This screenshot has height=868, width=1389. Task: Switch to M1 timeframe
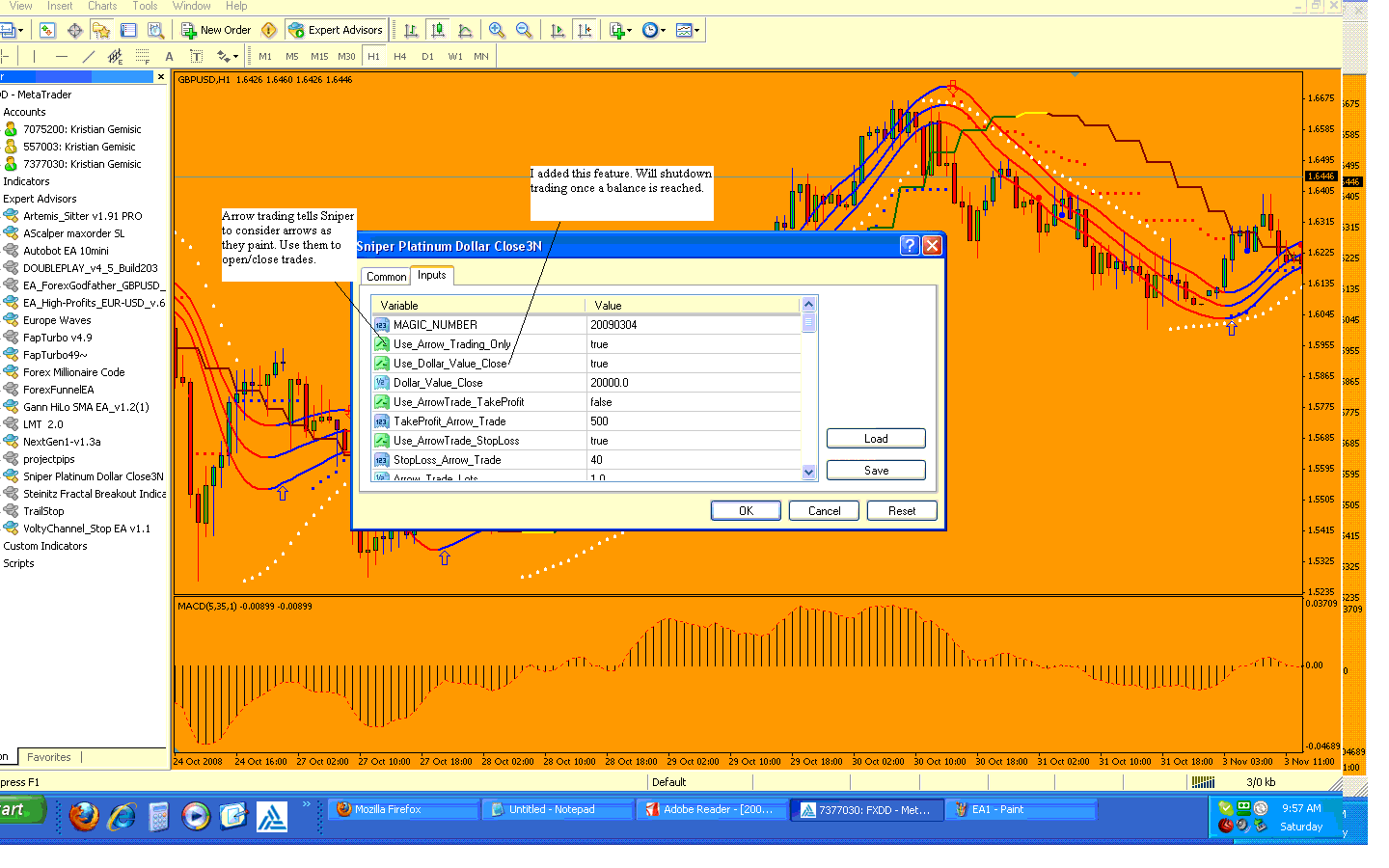pyautogui.click(x=265, y=57)
